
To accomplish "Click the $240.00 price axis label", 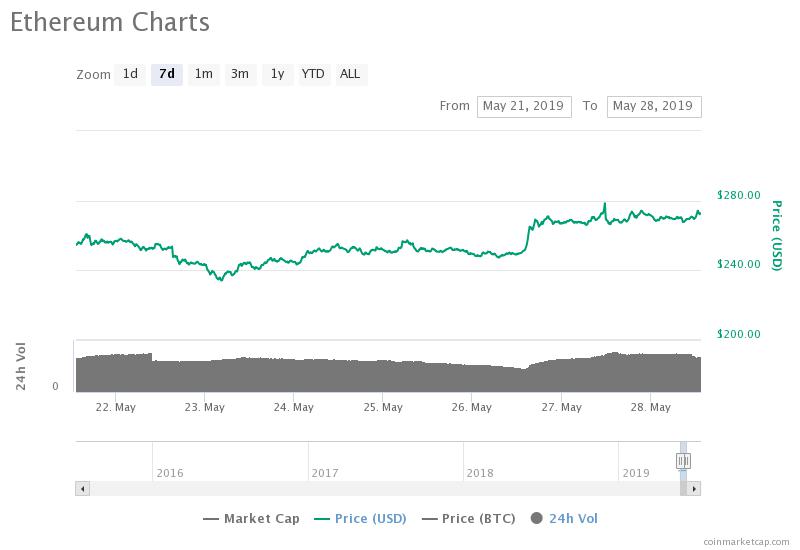I will tap(738, 264).
